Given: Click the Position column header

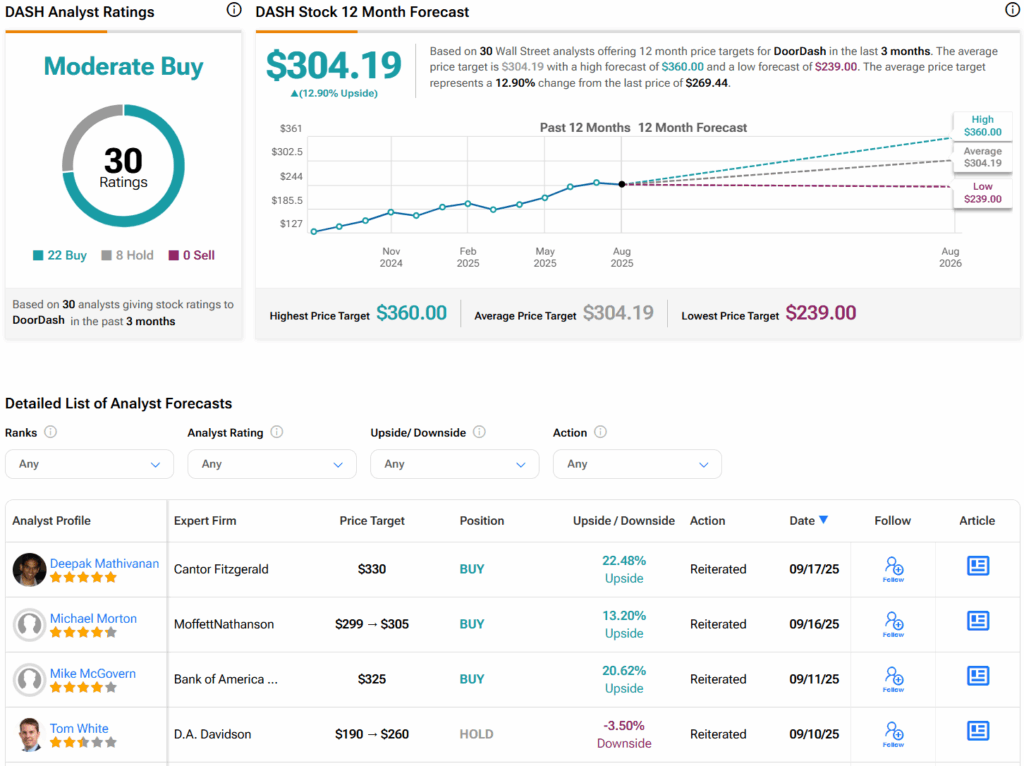Looking at the screenshot, I should [x=482, y=520].
